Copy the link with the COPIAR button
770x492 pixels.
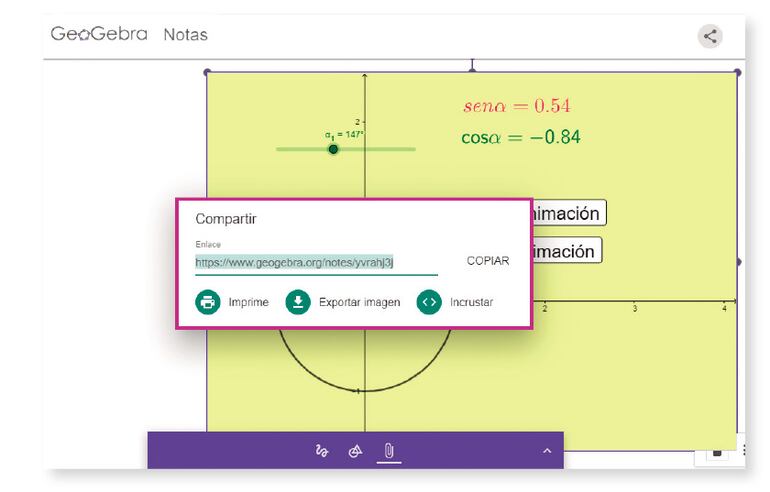click(x=488, y=261)
